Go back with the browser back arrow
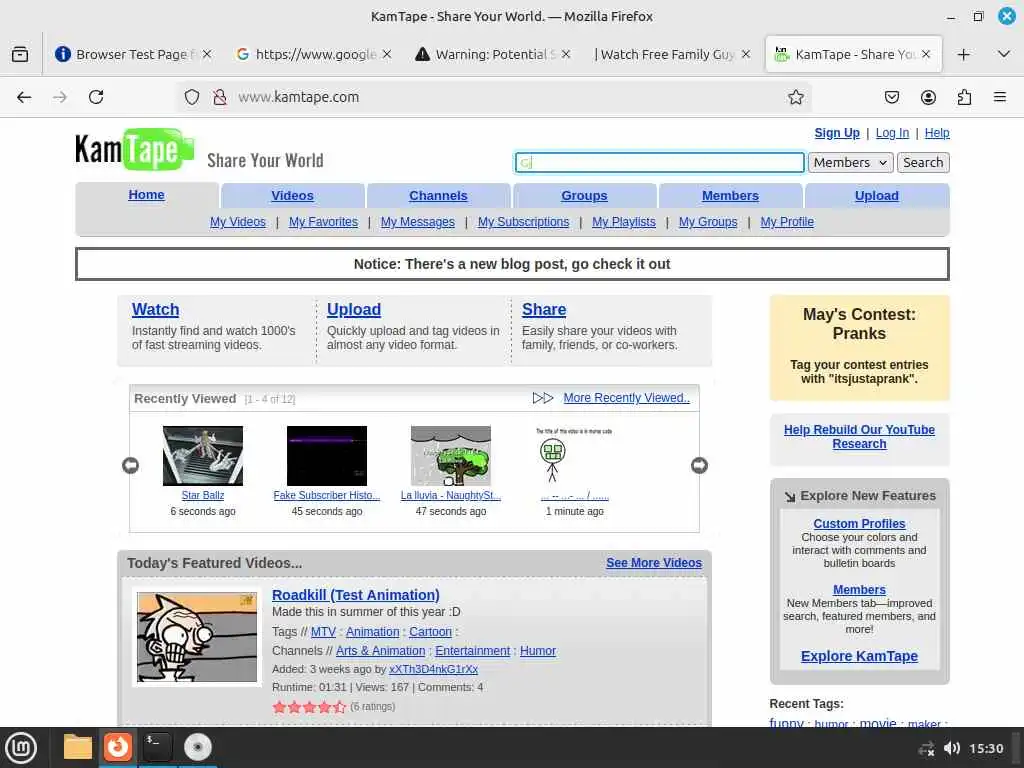Viewport: 1024px width, 768px height. coord(24,97)
